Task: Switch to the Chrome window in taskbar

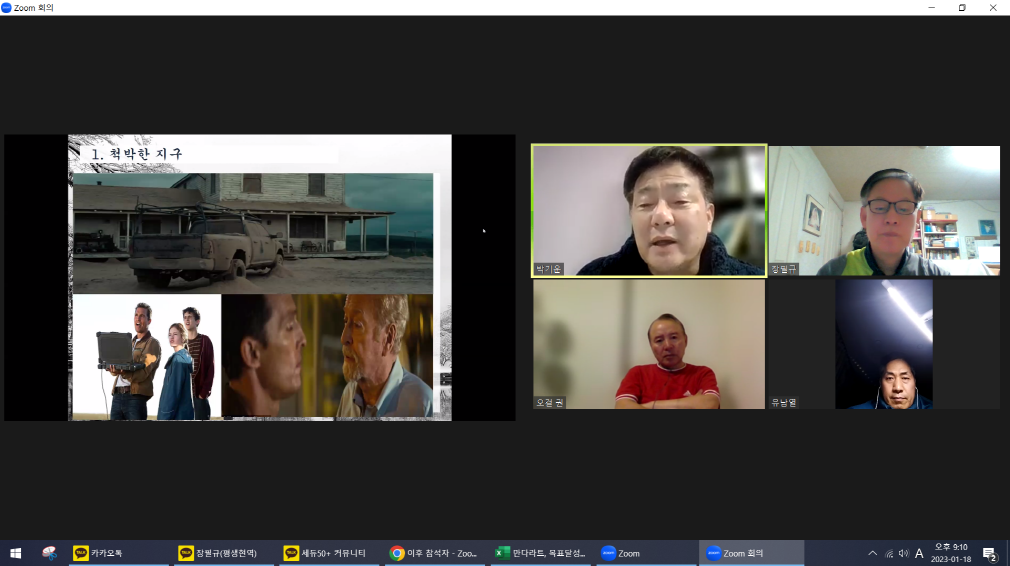Action: (434, 553)
